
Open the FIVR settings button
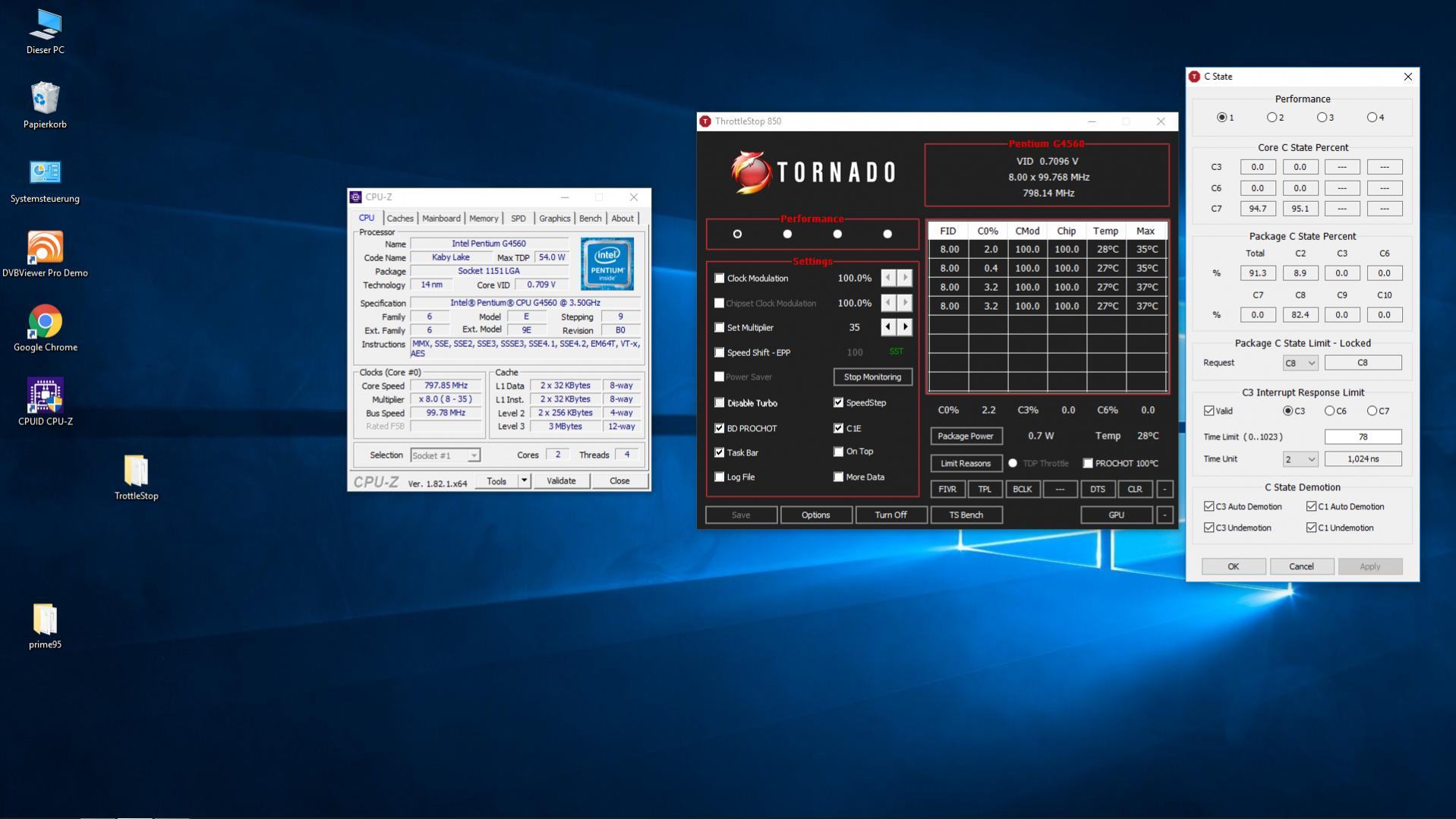click(947, 490)
